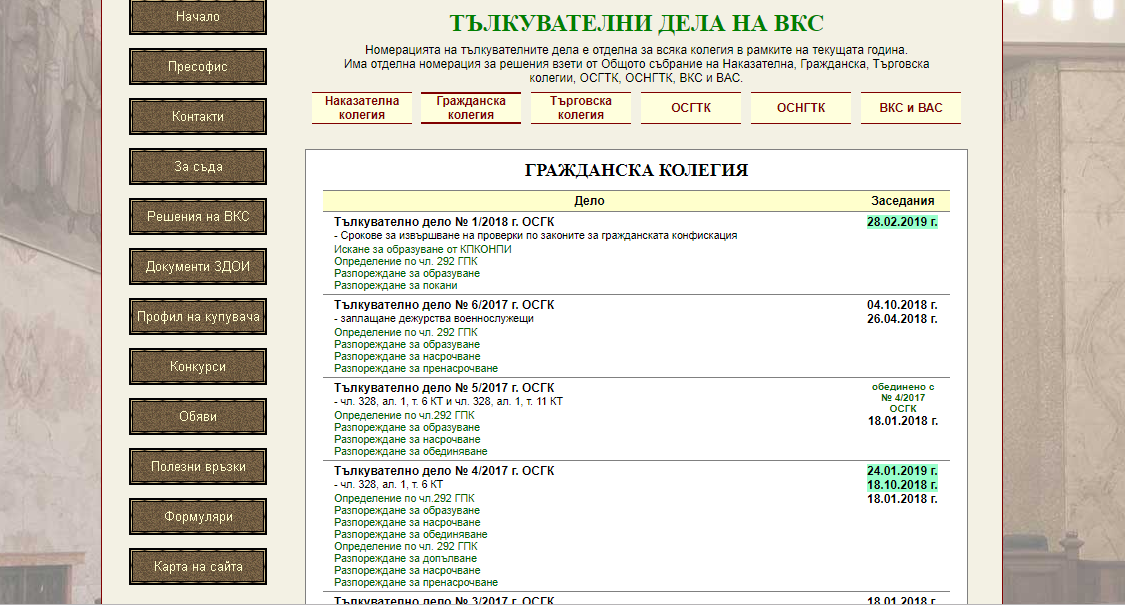This screenshot has height=605, width=1125.
Task: Open Разпореждане за пренасрочване for case 4/2017
Action: [415, 583]
